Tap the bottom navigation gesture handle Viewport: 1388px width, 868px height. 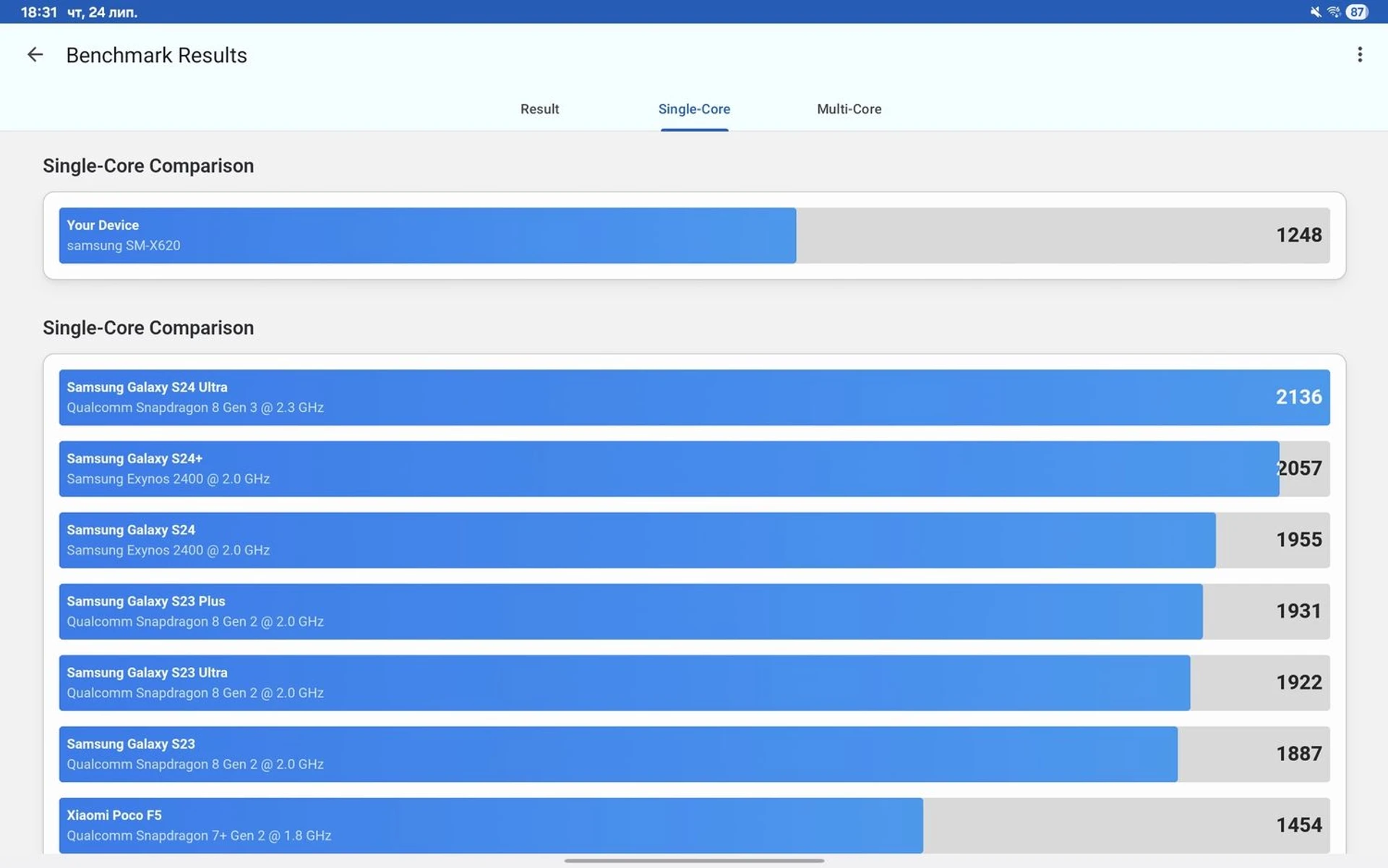coord(694,861)
